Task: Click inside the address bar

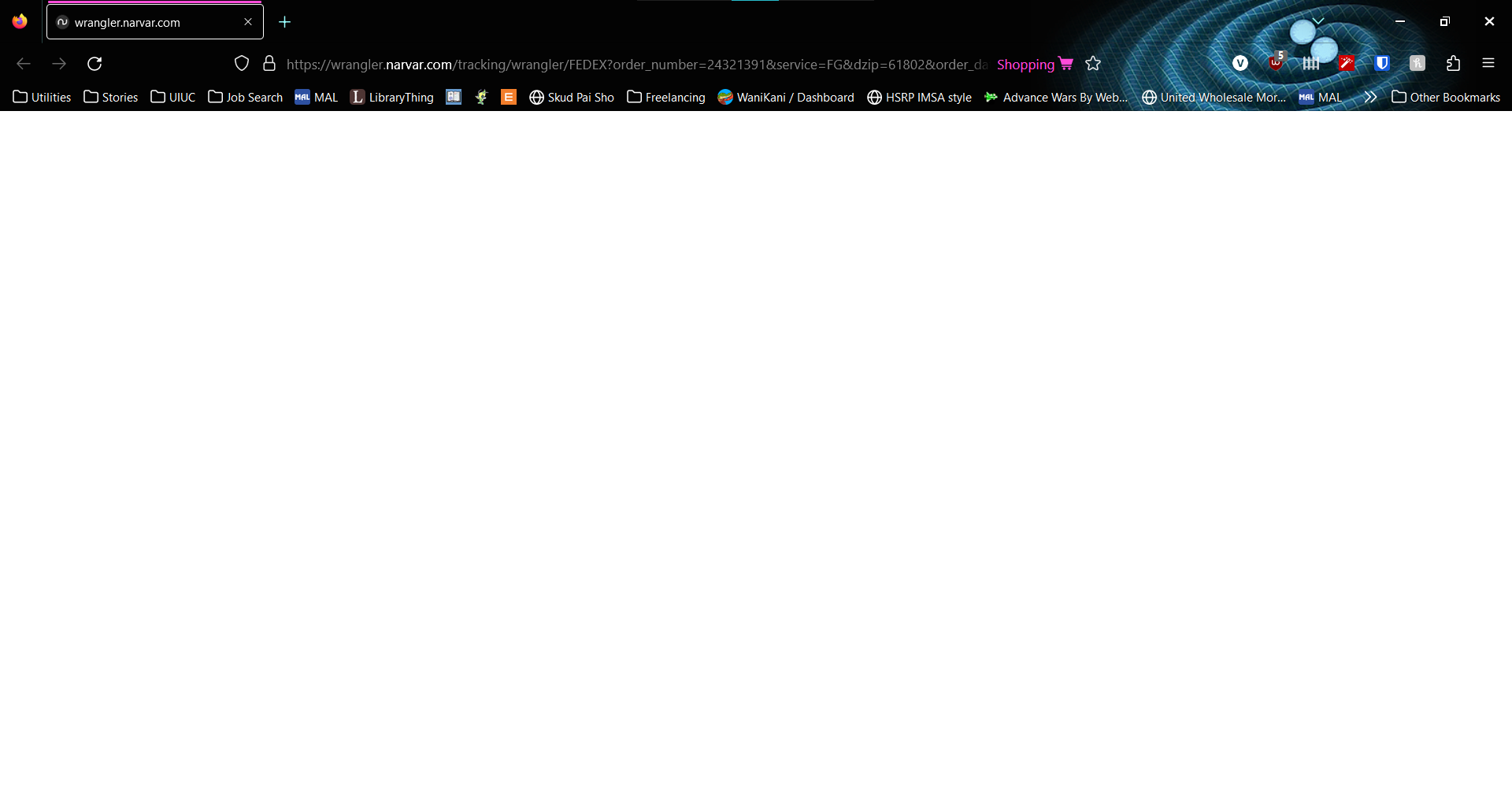Action: pos(630,64)
